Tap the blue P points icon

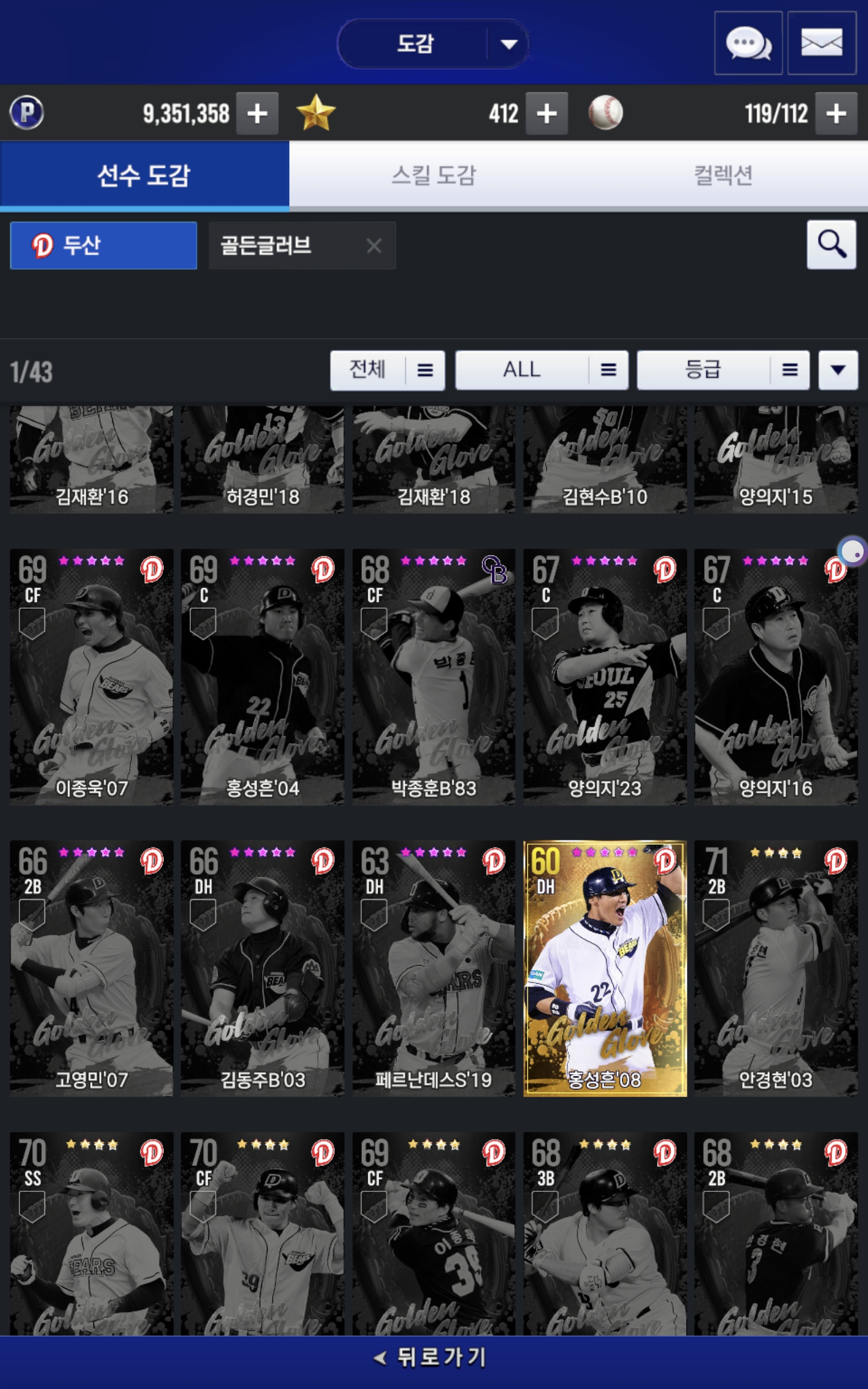(27, 112)
